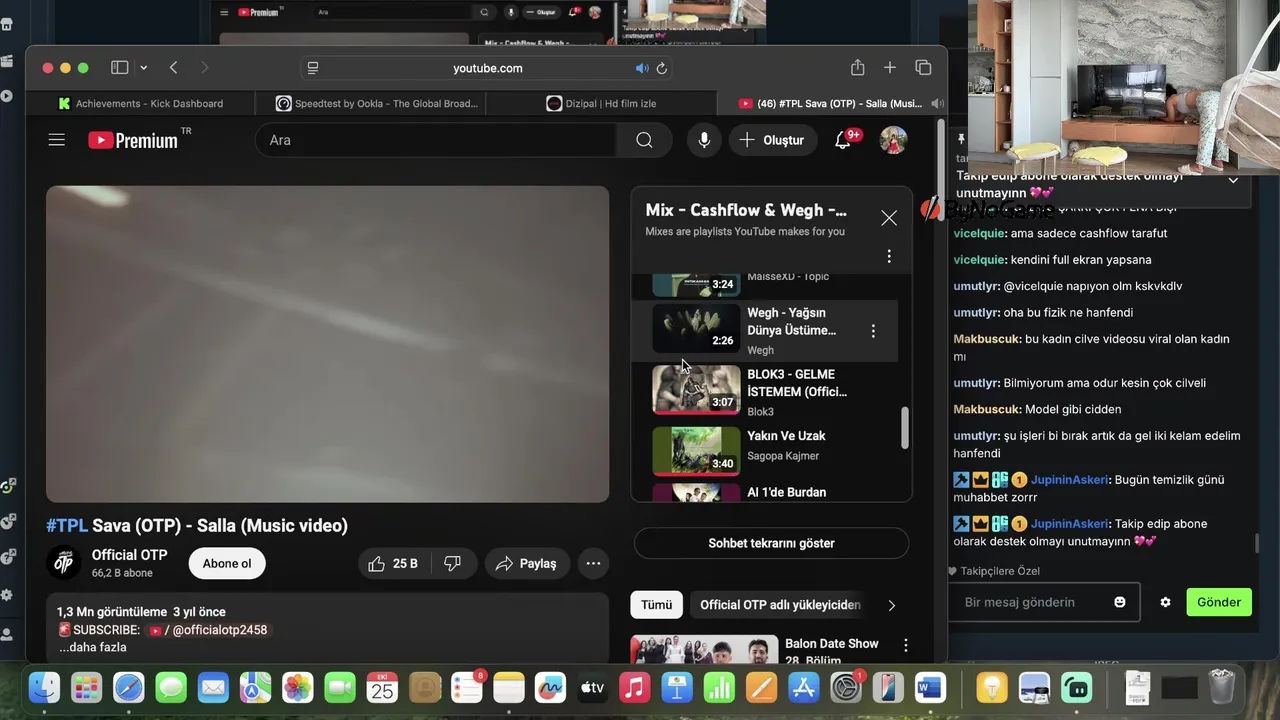Click the Paylaş share button
1280x720 pixels.
tap(527, 563)
